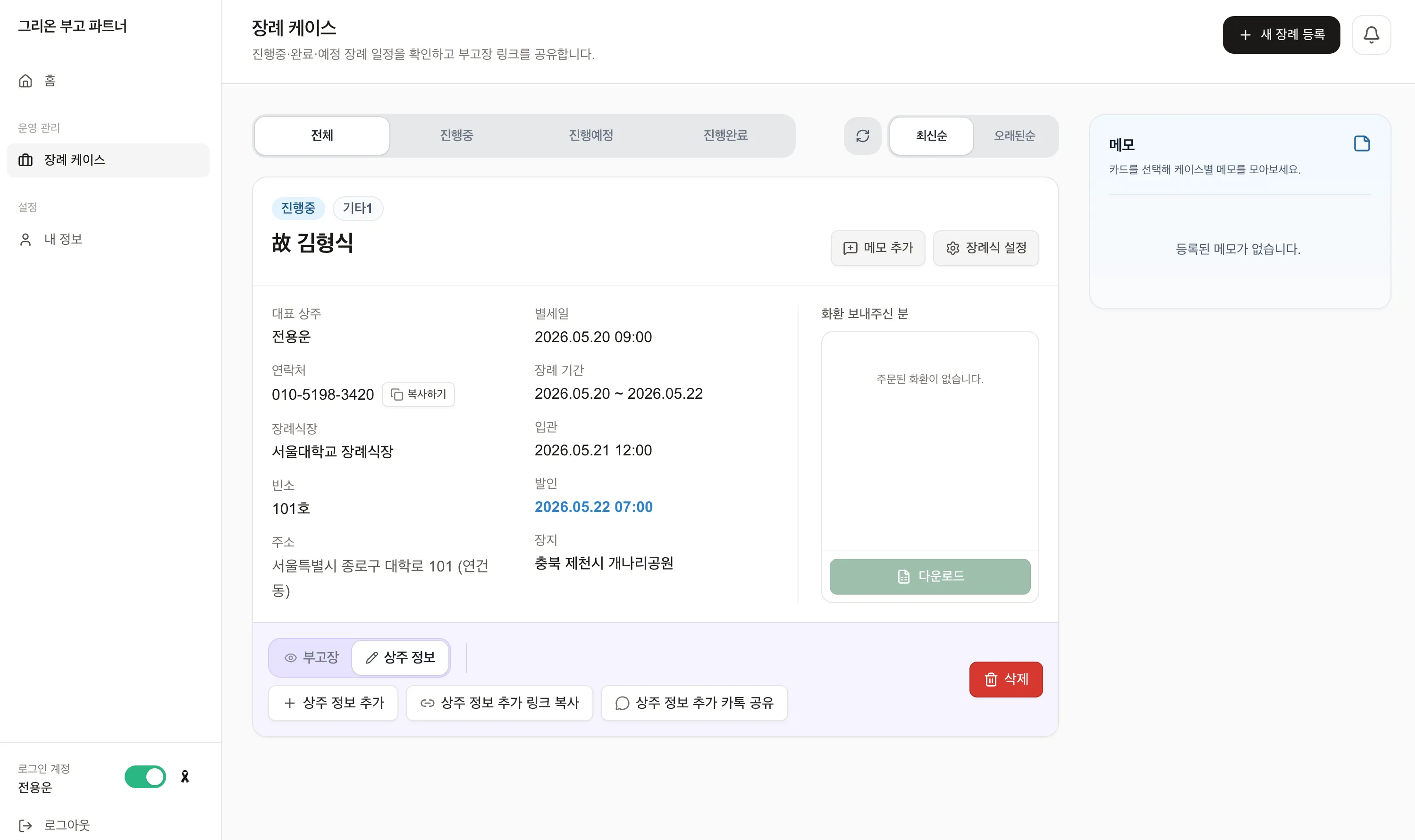The width and height of the screenshot is (1415, 840).
Task: Click the 기타1 tag badge
Action: 358,208
